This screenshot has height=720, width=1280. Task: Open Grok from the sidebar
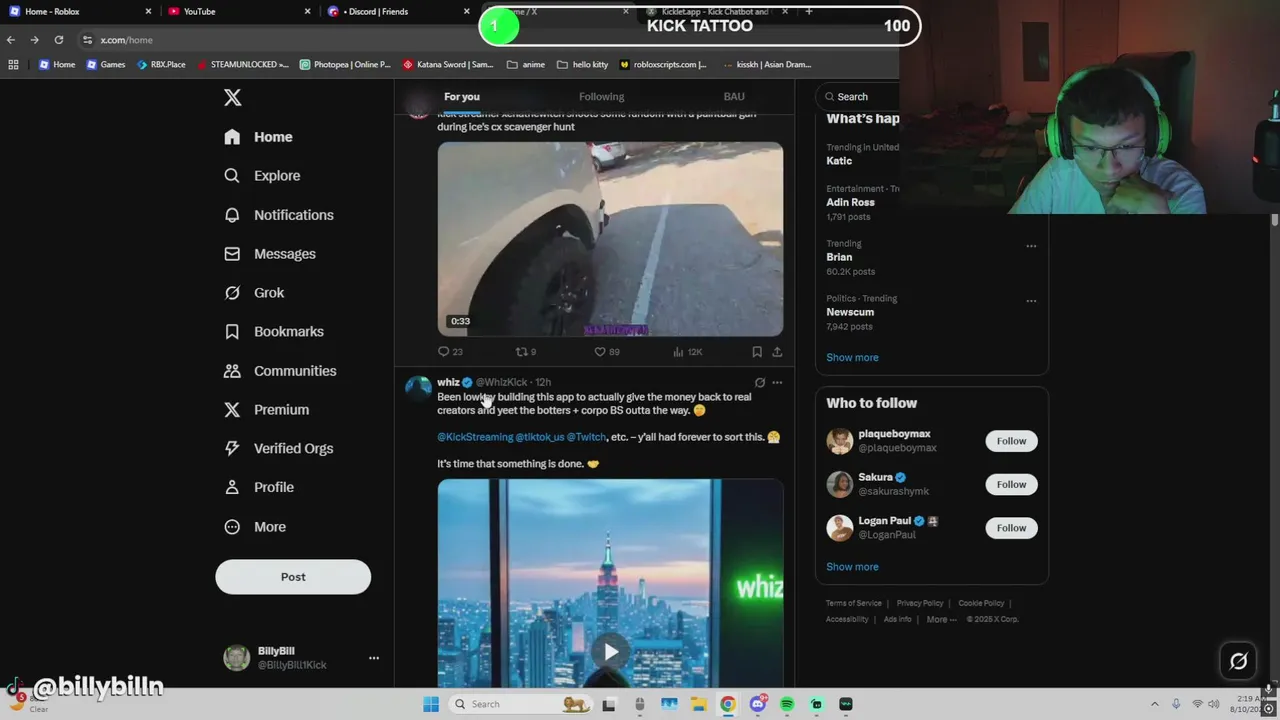tap(254, 293)
